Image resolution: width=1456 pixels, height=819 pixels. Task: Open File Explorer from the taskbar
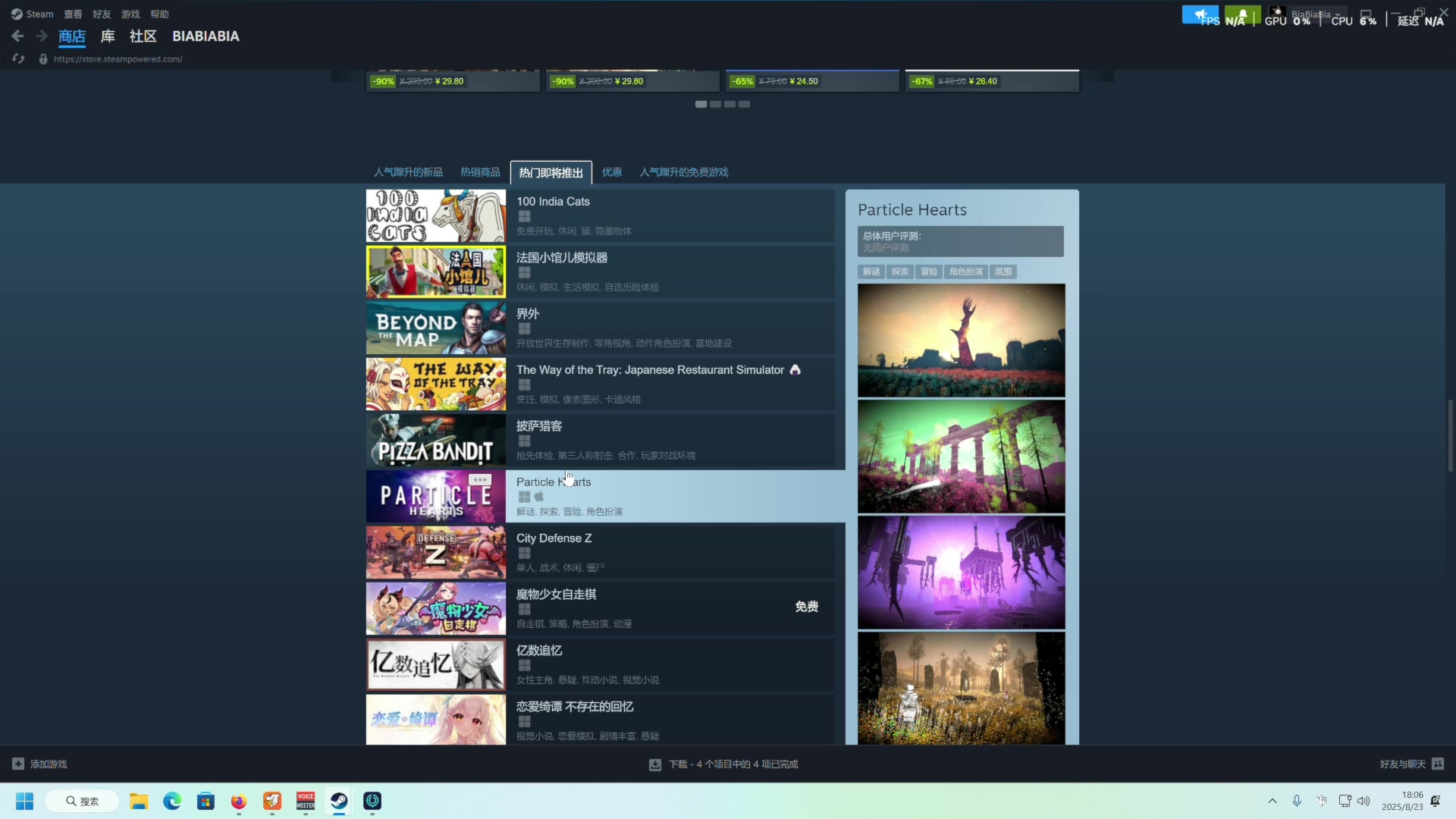(138, 801)
